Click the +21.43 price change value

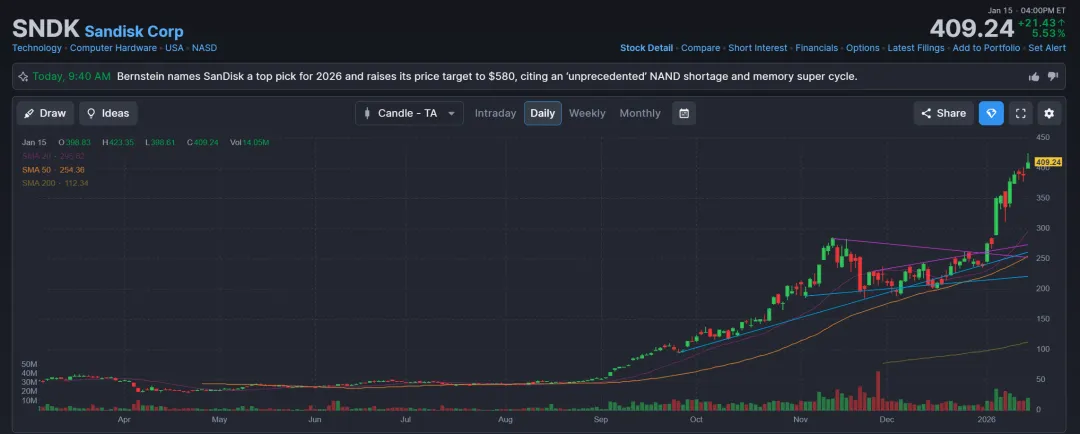click(x=1041, y=23)
